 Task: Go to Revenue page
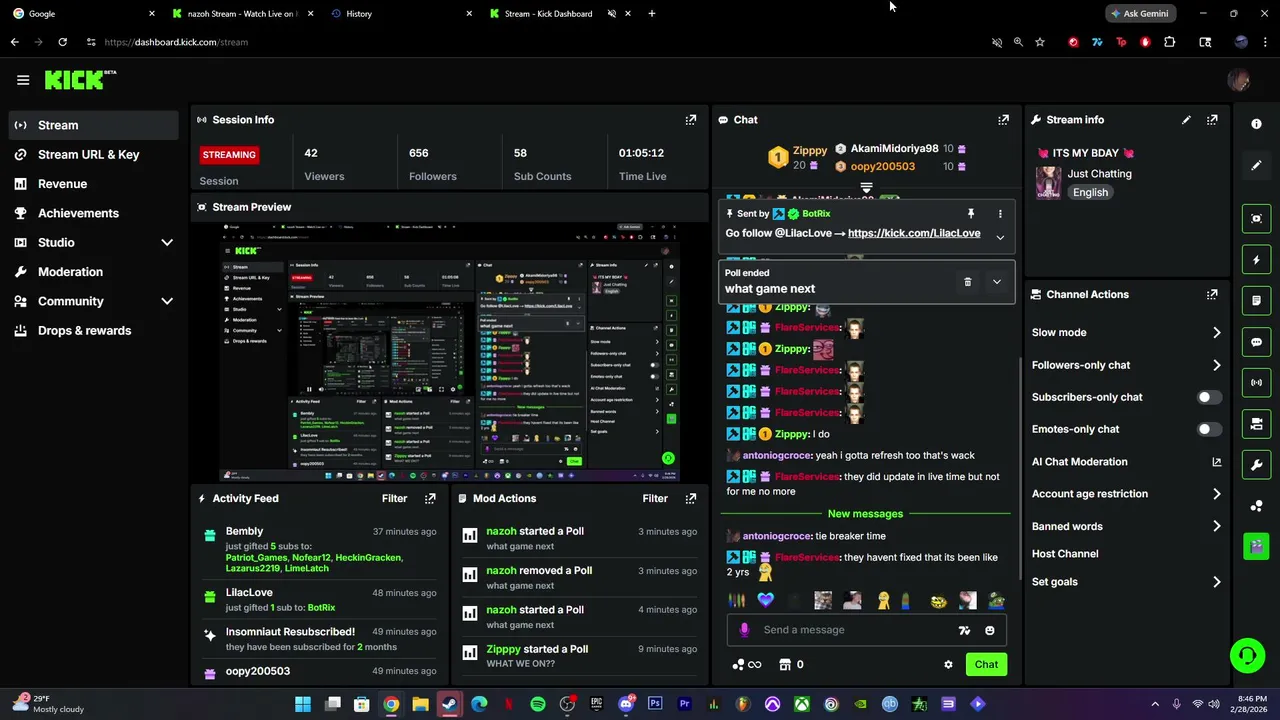tap(94, 184)
